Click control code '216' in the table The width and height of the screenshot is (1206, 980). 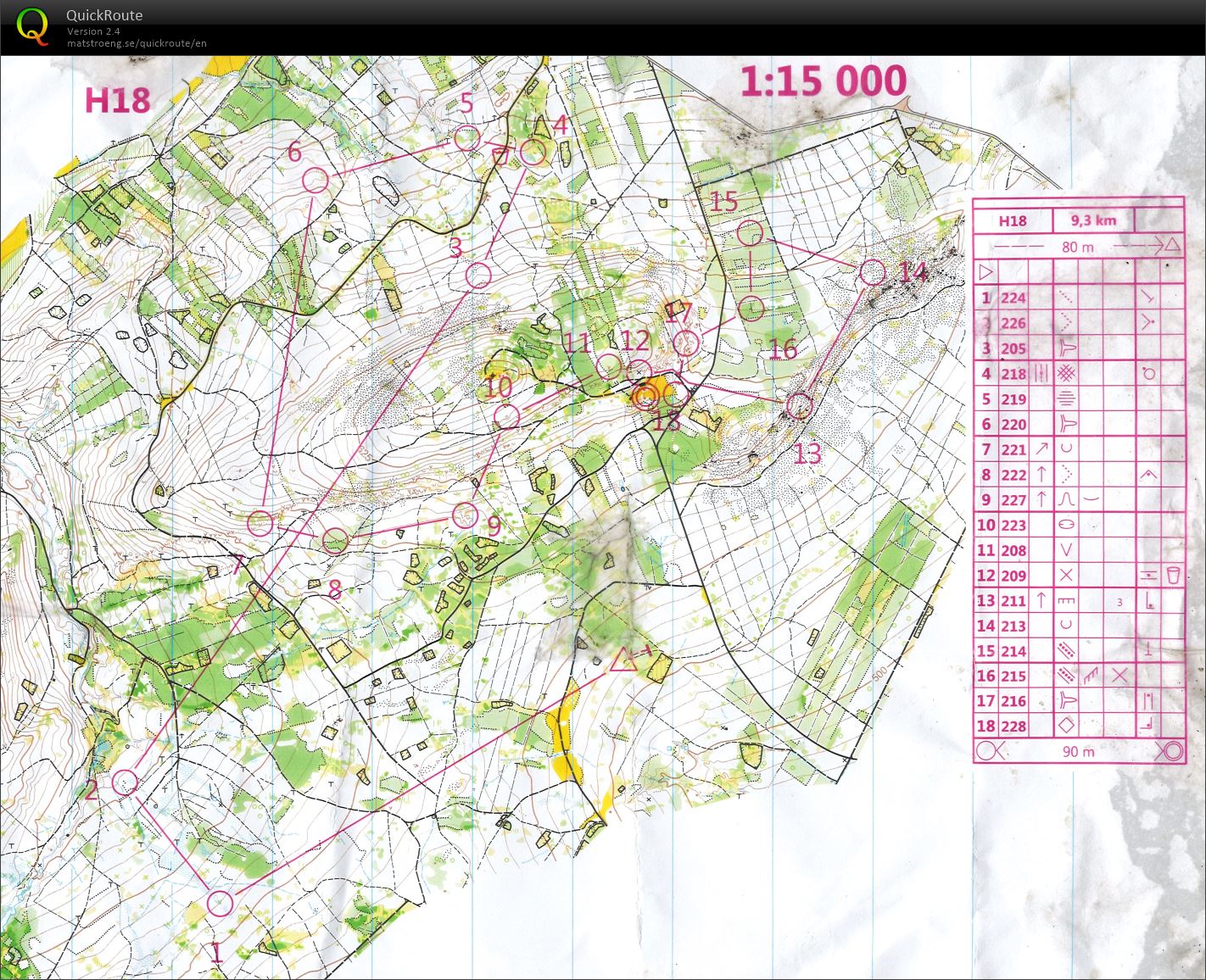click(x=1013, y=701)
